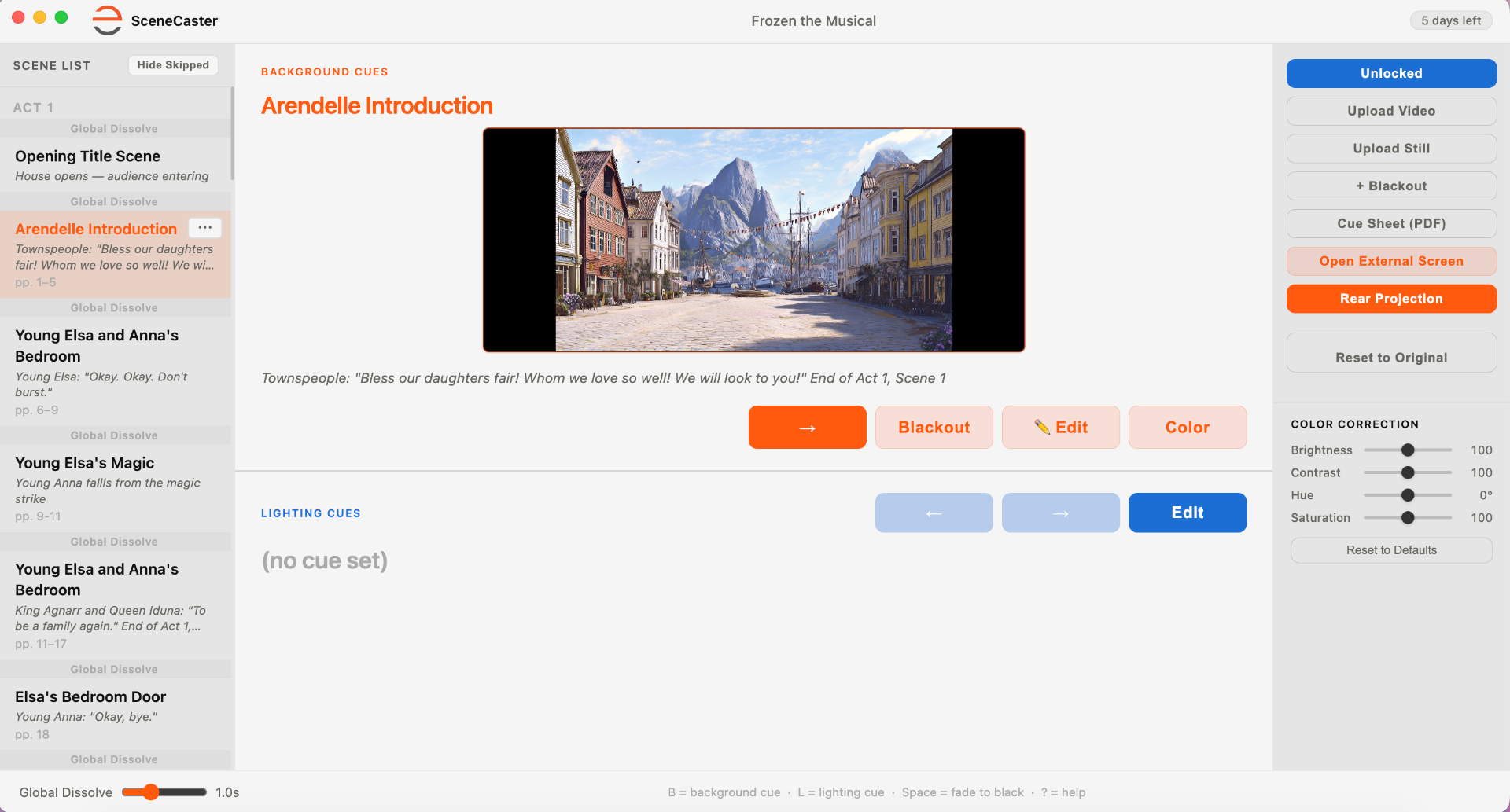This screenshot has width=1510, height=812.
Task: Click Upload Video button
Action: (x=1391, y=111)
